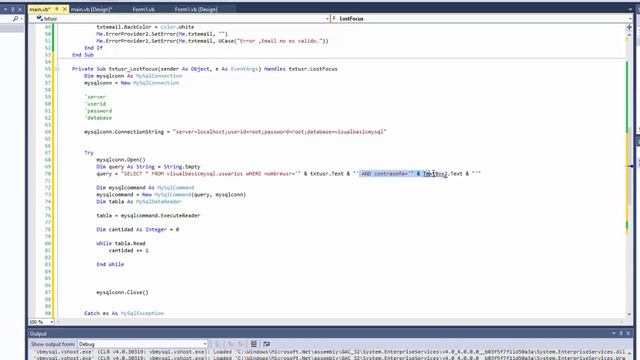Viewport: 640px width, 360px height.
Task: Click the find message in code icon
Action: click(x=218, y=344)
